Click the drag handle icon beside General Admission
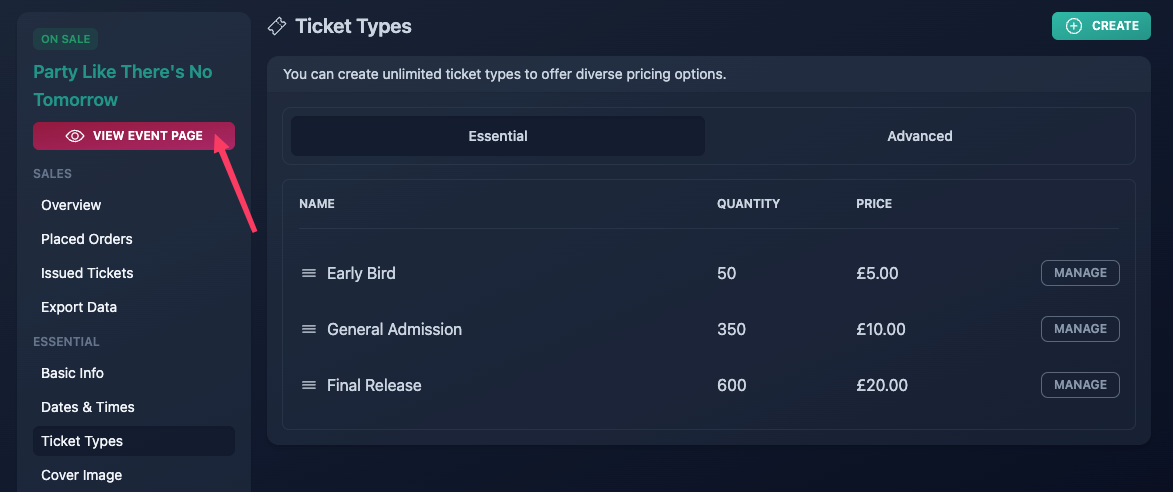 pos(309,330)
